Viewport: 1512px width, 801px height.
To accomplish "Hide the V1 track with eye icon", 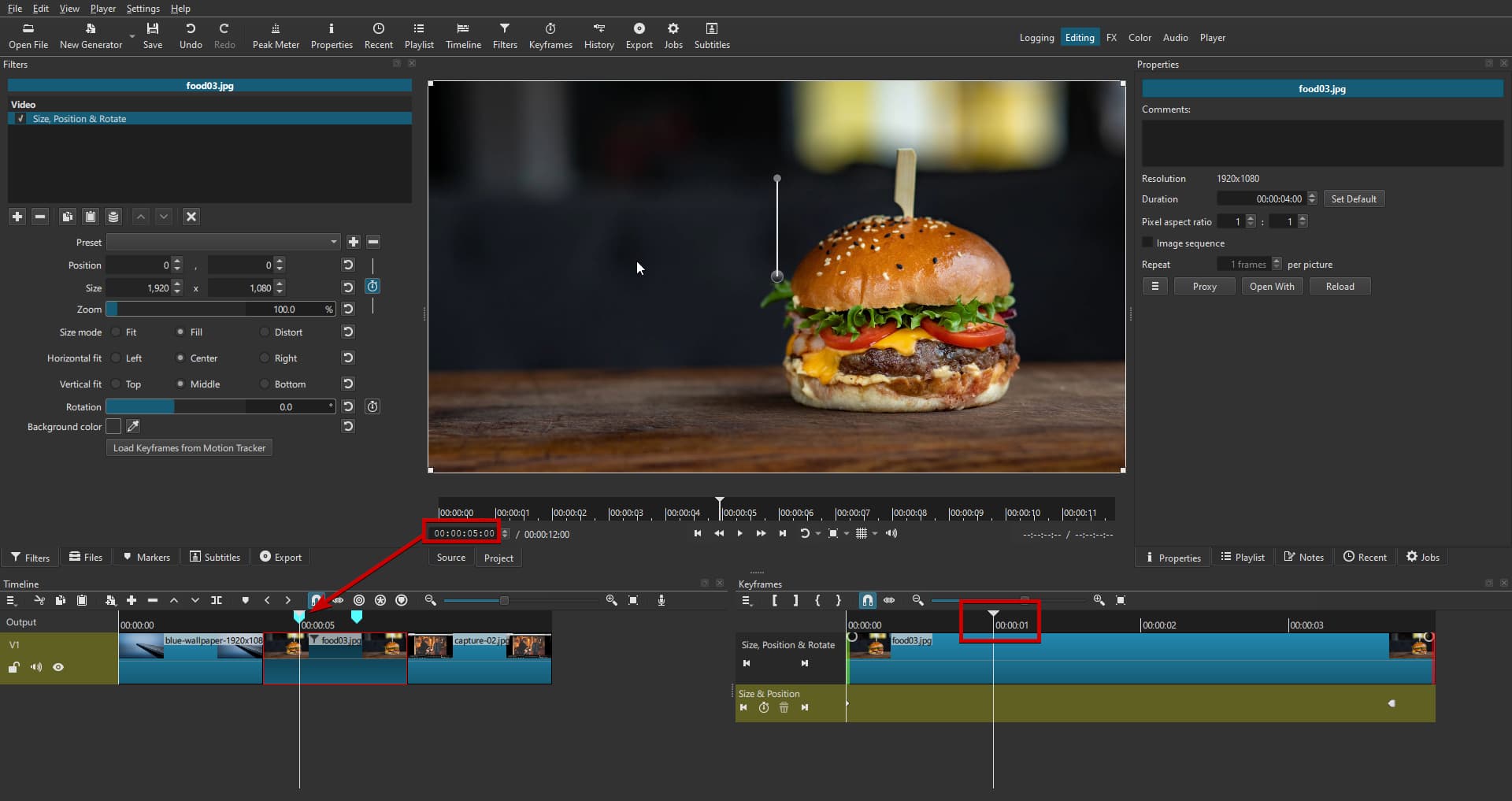I will coord(58,667).
